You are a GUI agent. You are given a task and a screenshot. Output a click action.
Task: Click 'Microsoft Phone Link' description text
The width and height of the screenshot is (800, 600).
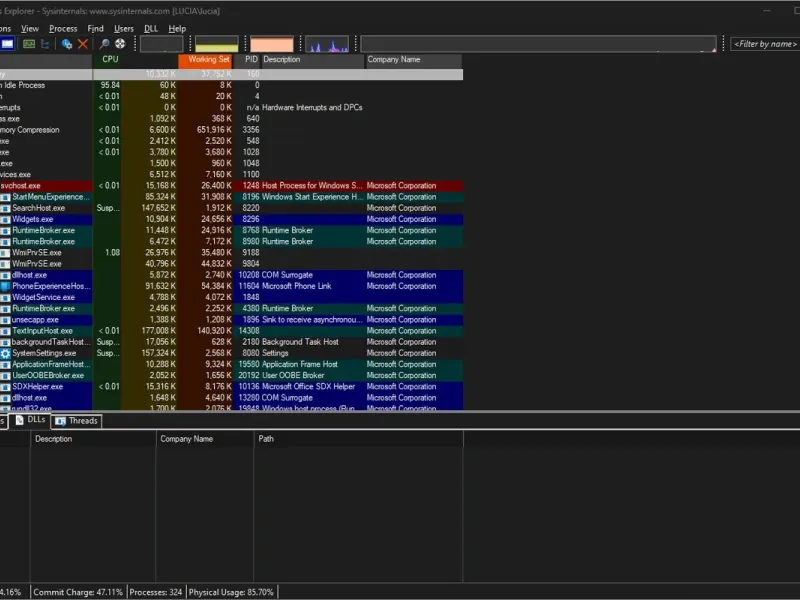[296, 286]
